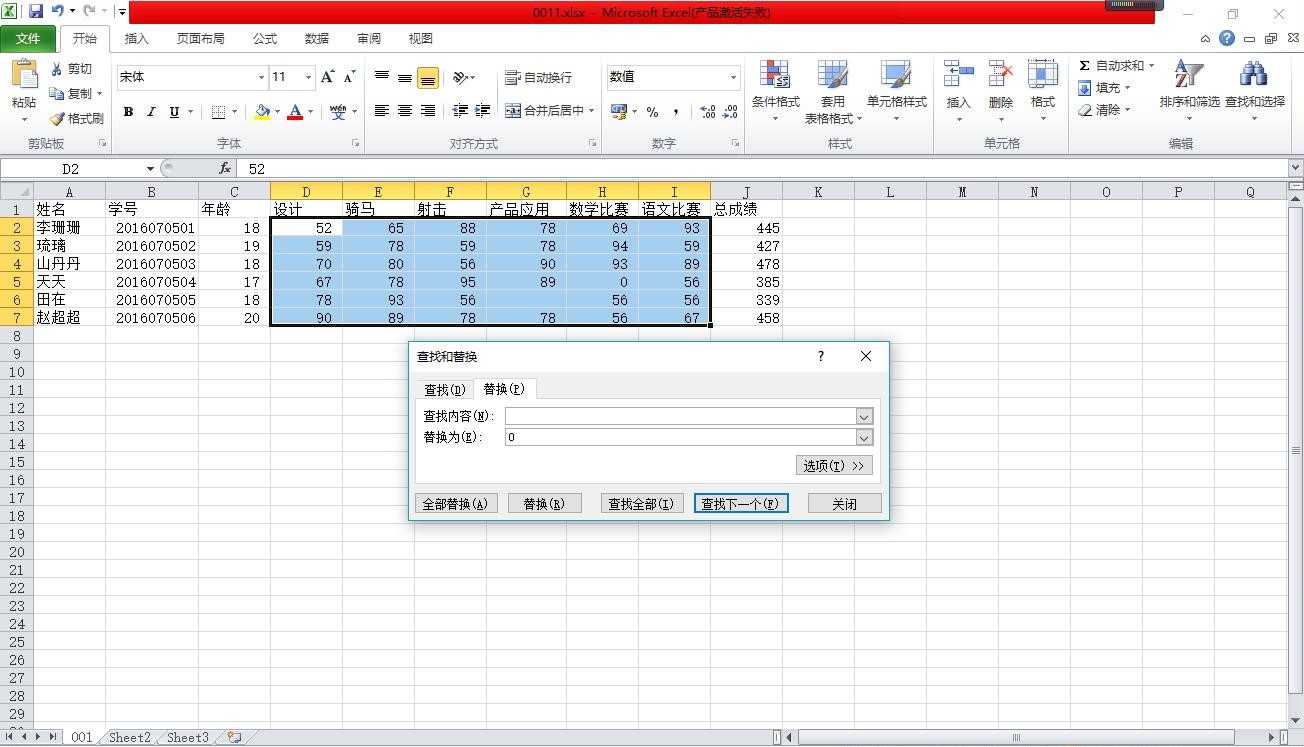The width and height of the screenshot is (1304, 747).
Task: Open Sort and Filter (排序和筛选)
Action: (x=1189, y=90)
